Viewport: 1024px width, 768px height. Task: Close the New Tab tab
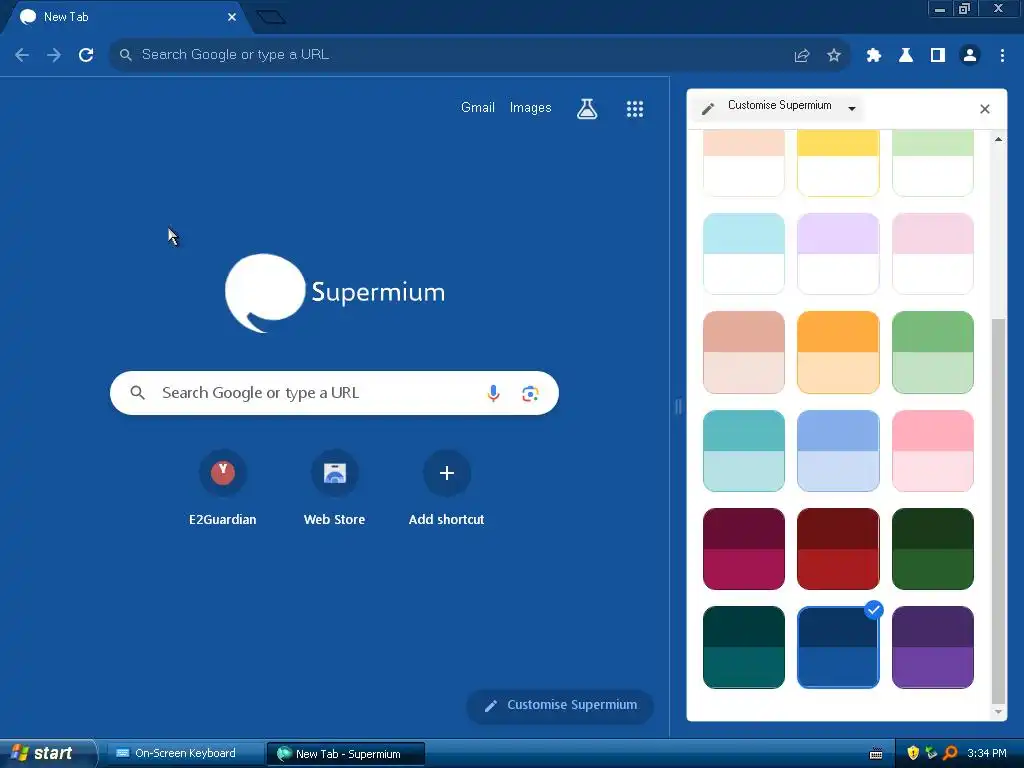coord(232,17)
